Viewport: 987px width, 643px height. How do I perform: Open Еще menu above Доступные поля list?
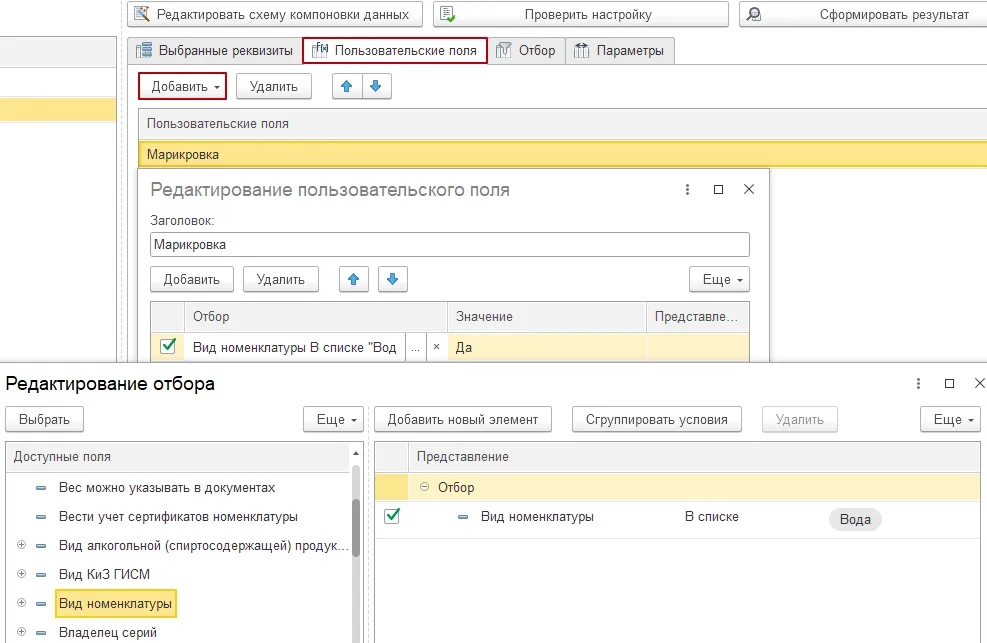point(334,420)
